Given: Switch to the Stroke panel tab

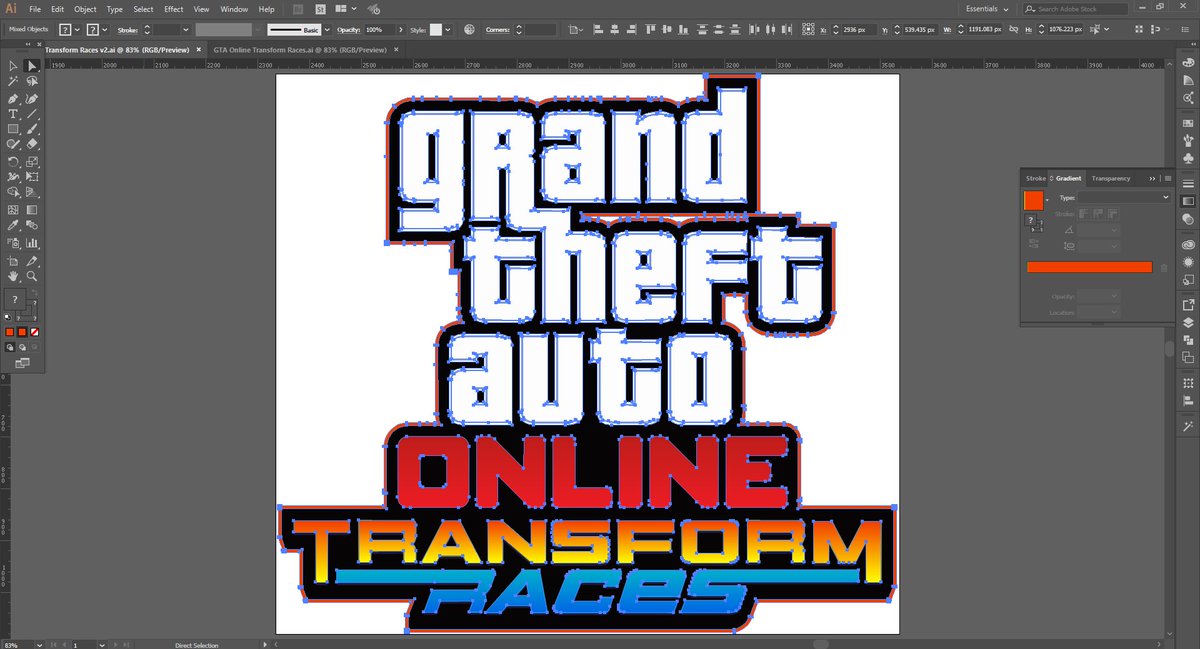Looking at the screenshot, I should pos(1035,178).
